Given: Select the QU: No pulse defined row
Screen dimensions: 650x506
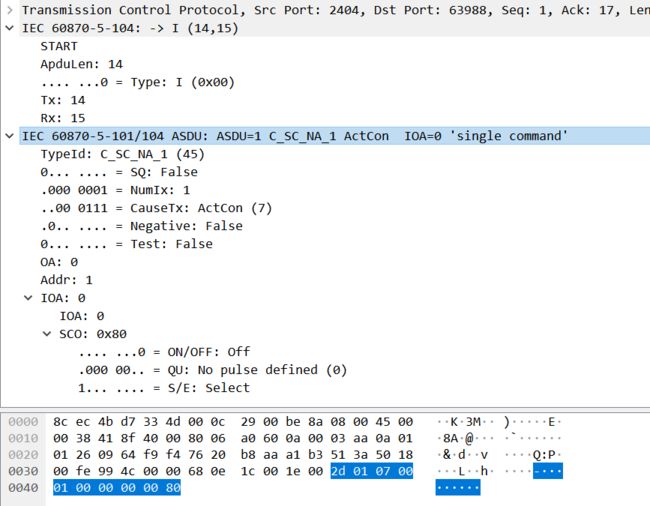Looking at the screenshot, I should 213,370.
